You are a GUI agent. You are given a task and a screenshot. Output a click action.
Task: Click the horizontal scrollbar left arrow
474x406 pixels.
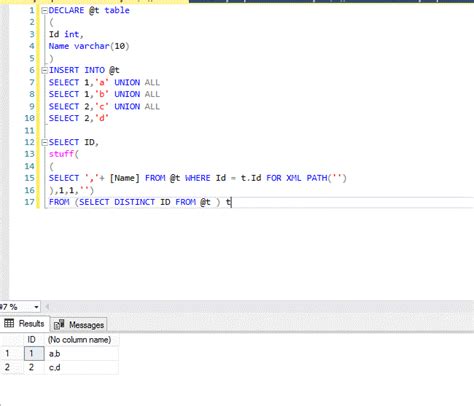[x=47, y=307]
